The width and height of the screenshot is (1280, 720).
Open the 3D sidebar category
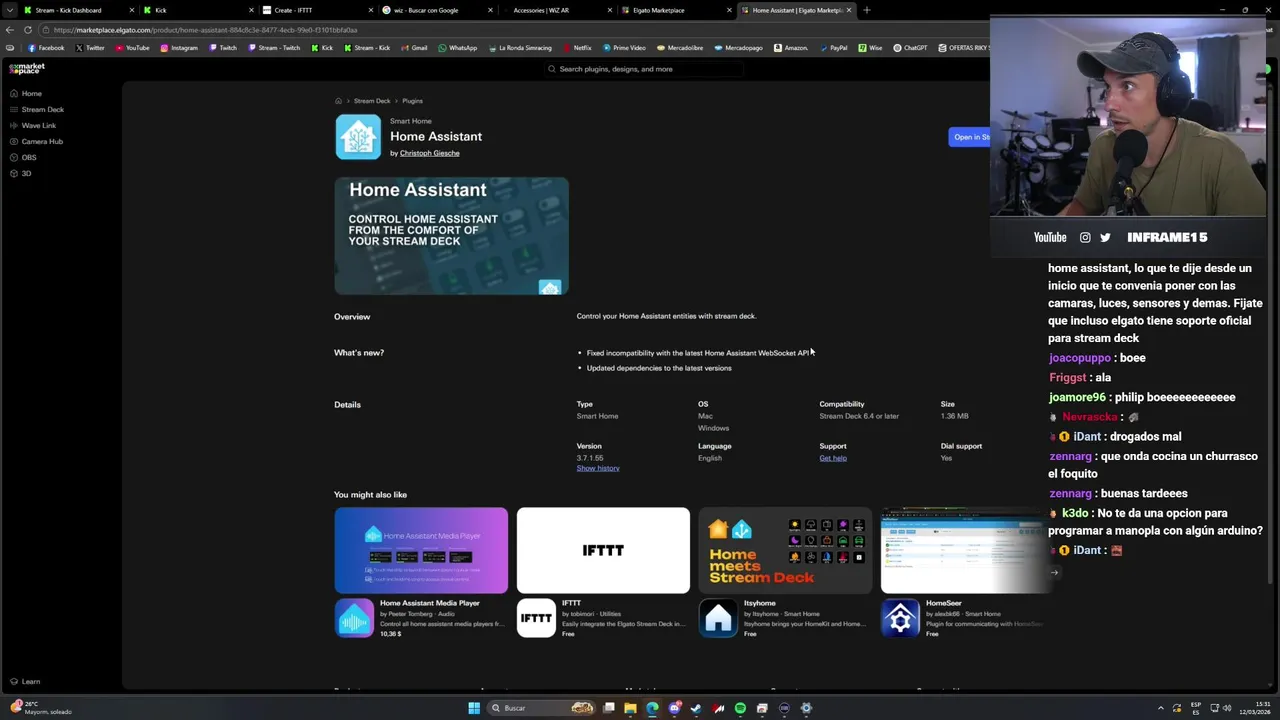20,173
